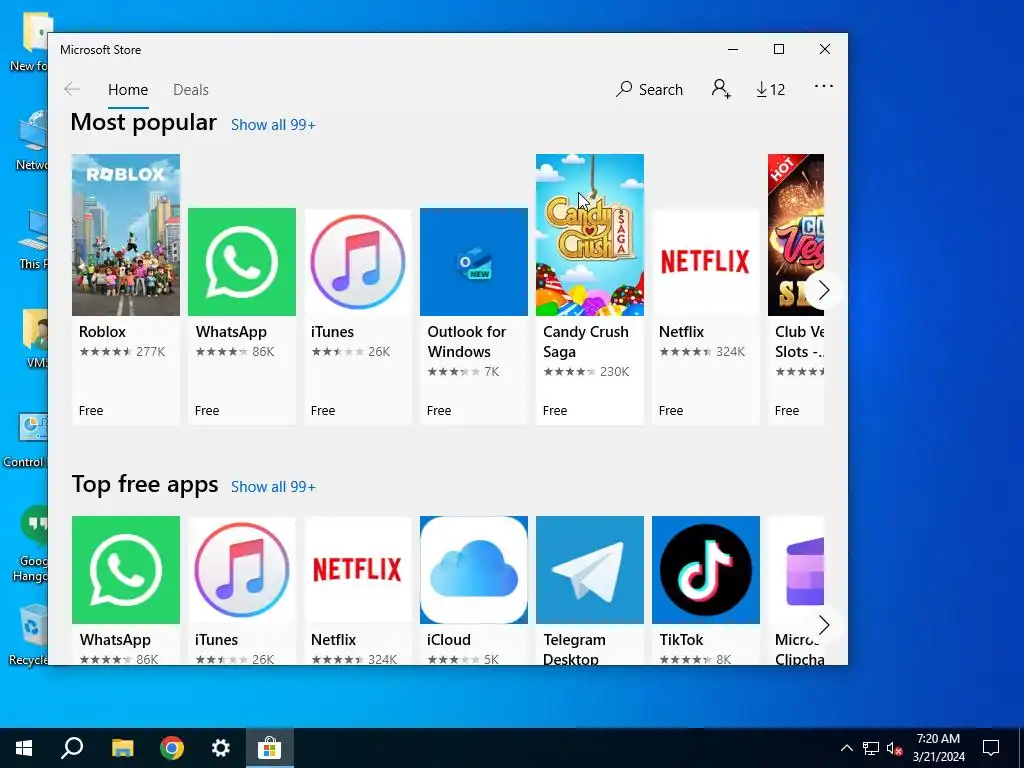Click 'Outlook for Windows' title text
Viewport: 1024px width, 768px height.
click(x=466, y=342)
